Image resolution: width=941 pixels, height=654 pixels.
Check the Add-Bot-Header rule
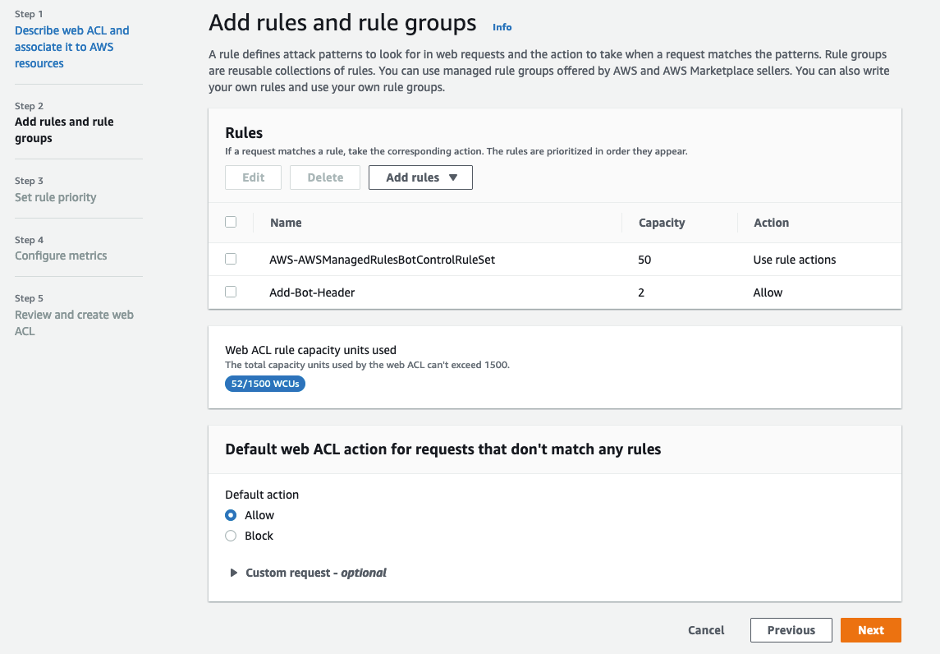pyautogui.click(x=231, y=291)
